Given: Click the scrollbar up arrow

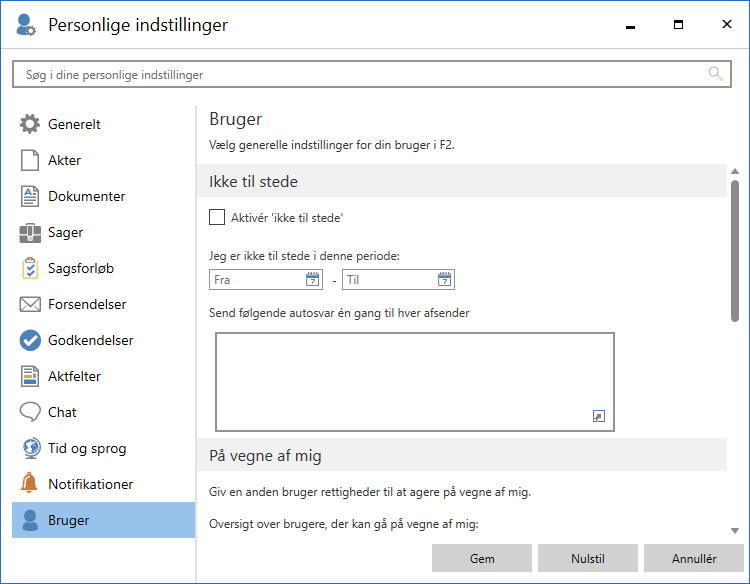Looking at the screenshot, I should pyautogui.click(x=735, y=171).
